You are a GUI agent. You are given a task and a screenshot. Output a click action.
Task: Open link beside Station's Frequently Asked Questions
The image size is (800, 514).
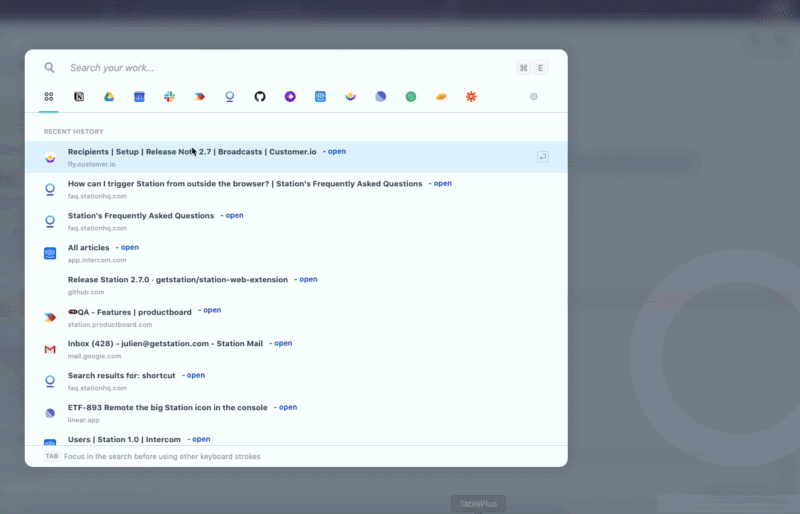pos(234,215)
